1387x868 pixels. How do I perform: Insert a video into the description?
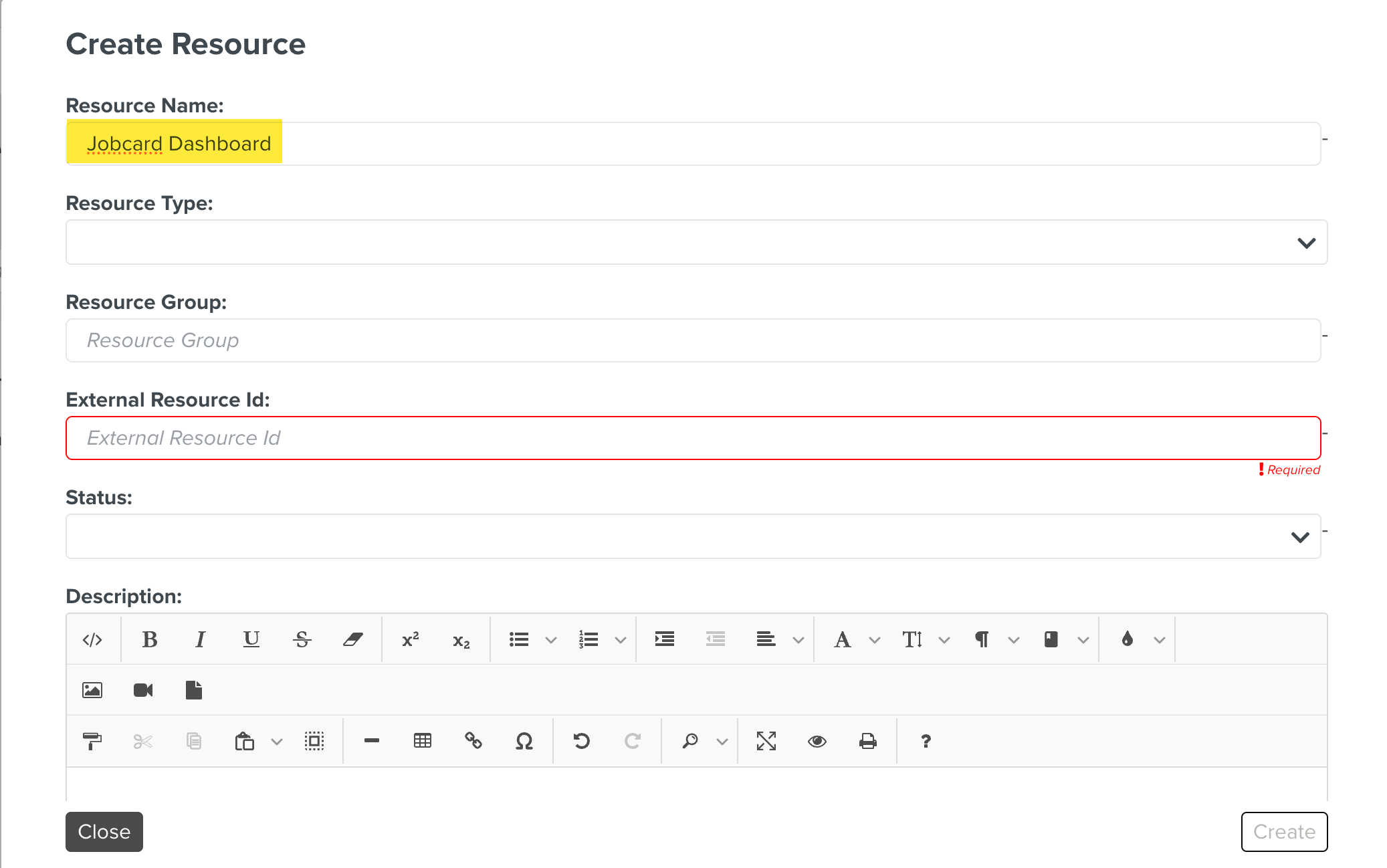pos(143,690)
